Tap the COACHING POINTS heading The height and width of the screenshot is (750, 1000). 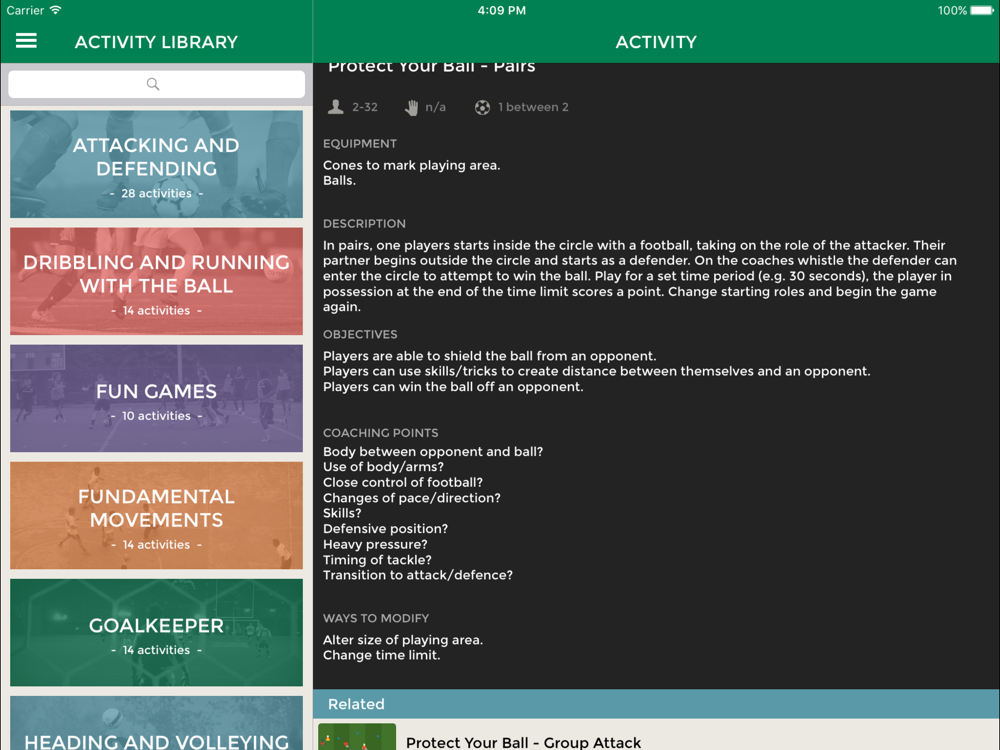381,433
